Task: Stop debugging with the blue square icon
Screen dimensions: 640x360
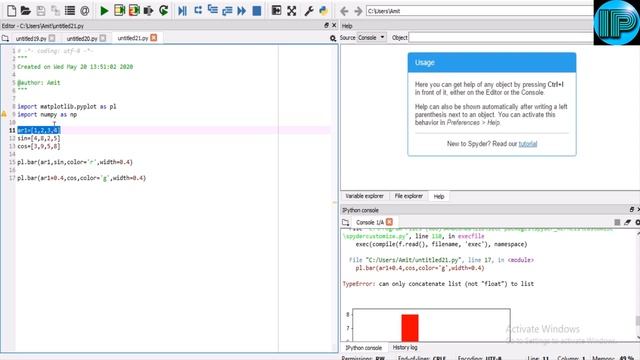Action: pos(257,11)
